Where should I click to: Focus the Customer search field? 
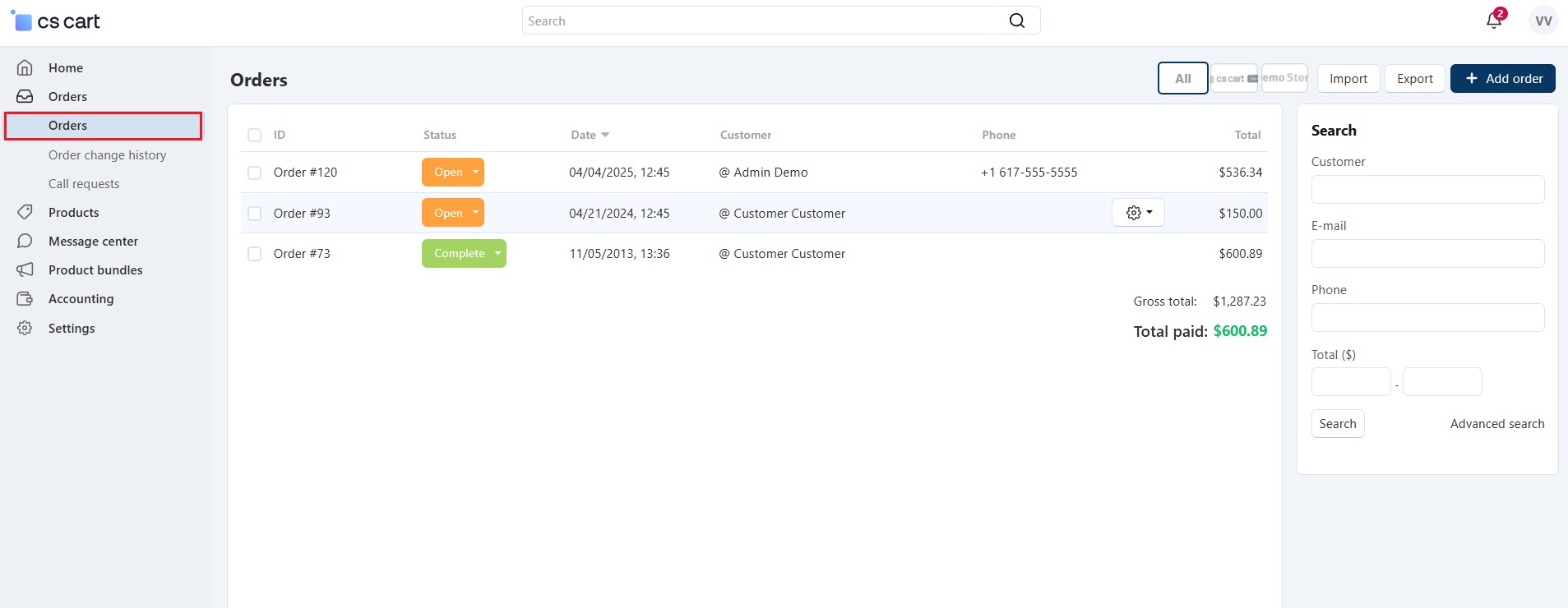pyautogui.click(x=1428, y=189)
